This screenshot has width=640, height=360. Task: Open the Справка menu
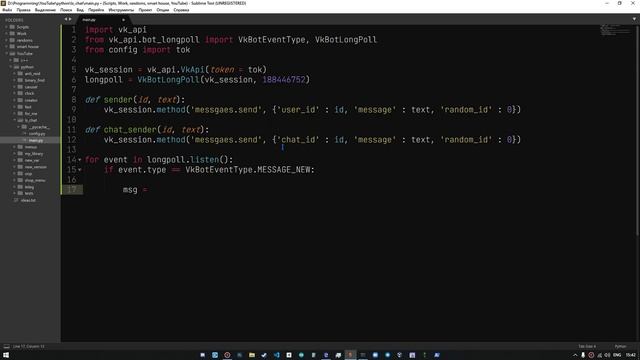click(x=181, y=10)
